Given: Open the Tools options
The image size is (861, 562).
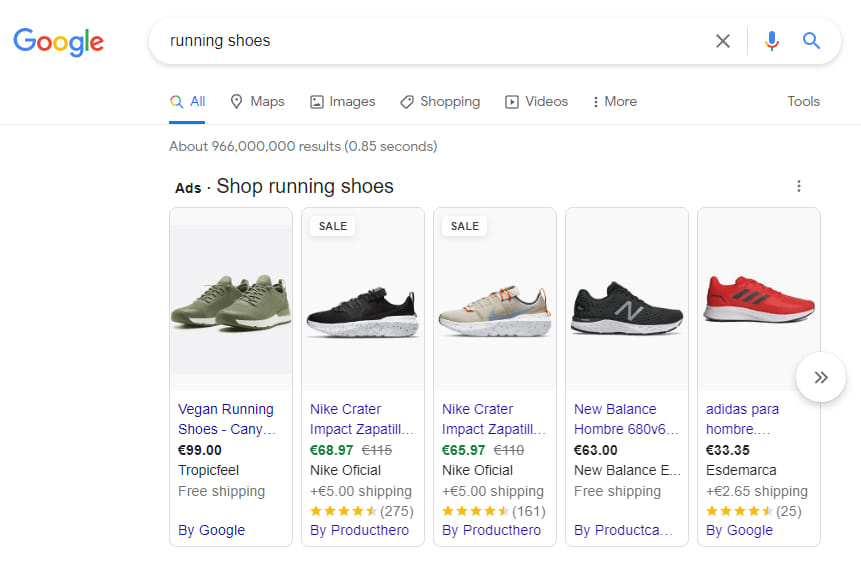Looking at the screenshot, I should (x=803, y=102).
